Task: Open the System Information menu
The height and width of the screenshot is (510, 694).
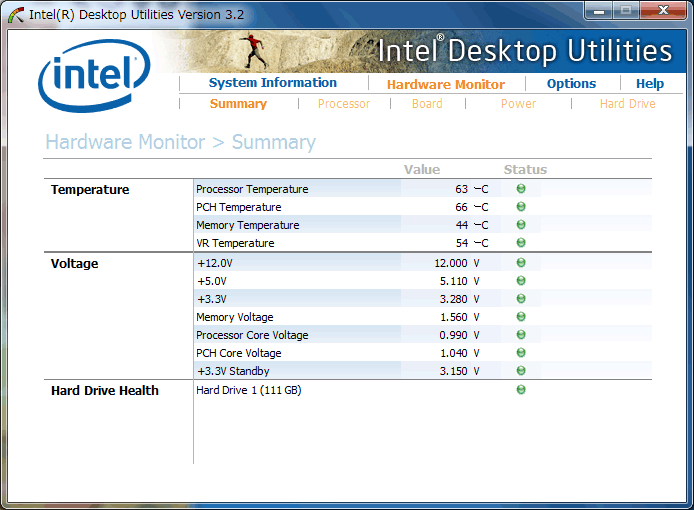Action: coord(273,83)
